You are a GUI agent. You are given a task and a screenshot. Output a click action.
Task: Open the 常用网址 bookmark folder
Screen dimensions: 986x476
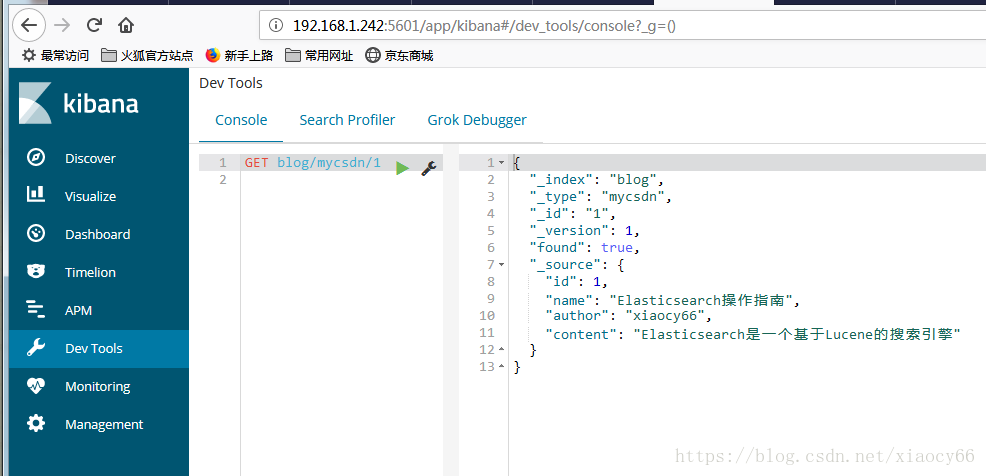click(x=319, y=55)
